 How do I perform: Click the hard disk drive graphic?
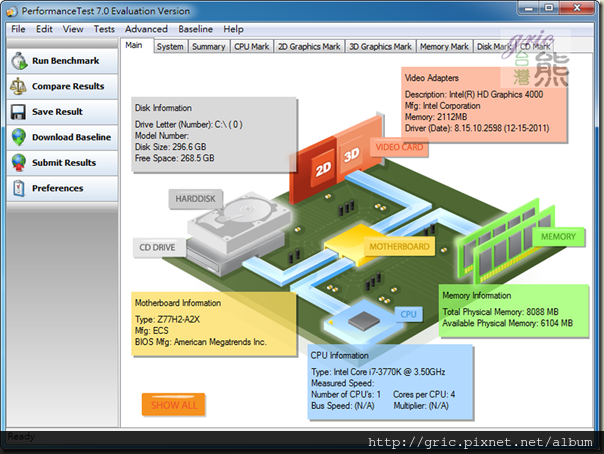(x=239, y=221)
